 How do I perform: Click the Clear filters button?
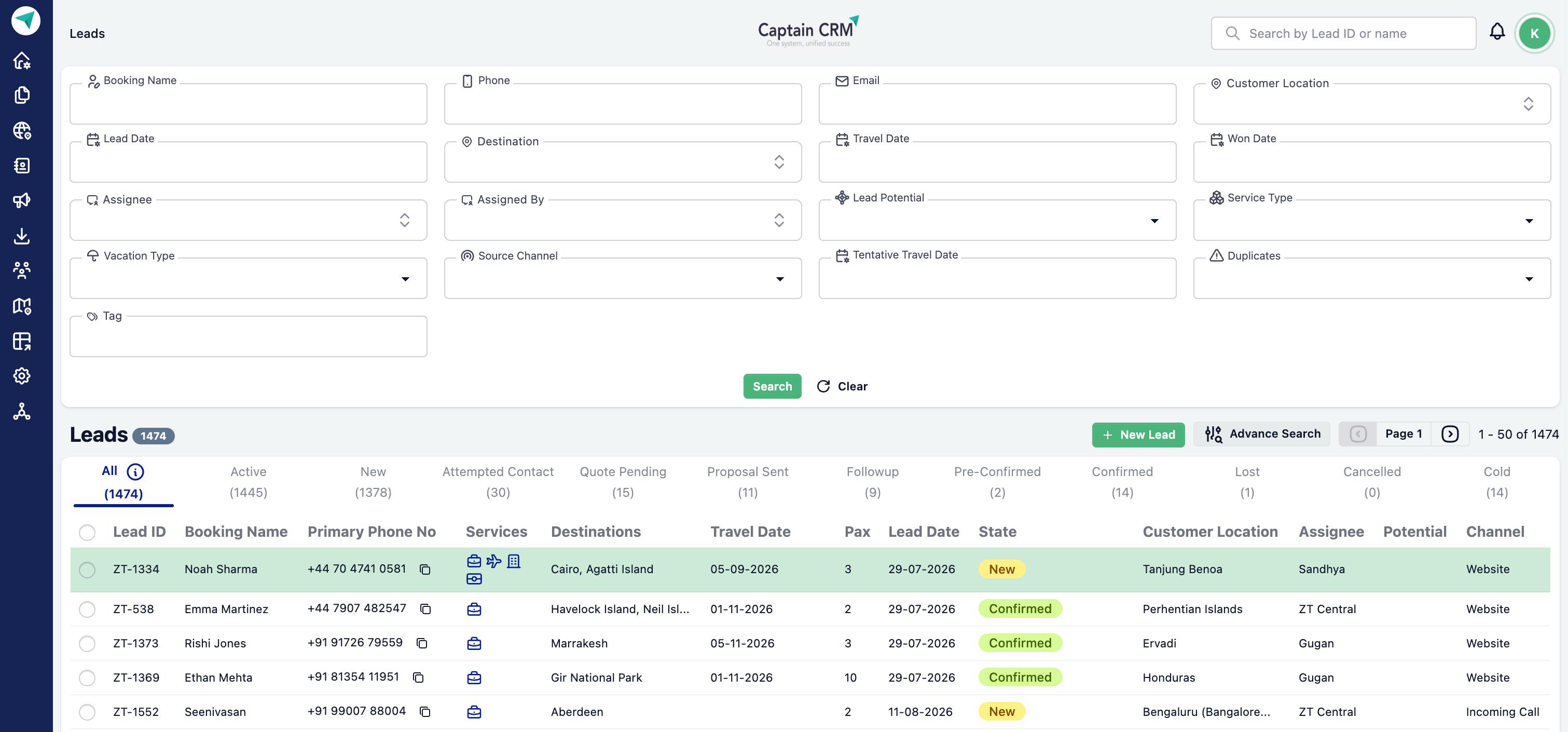(x=843, y=386)
